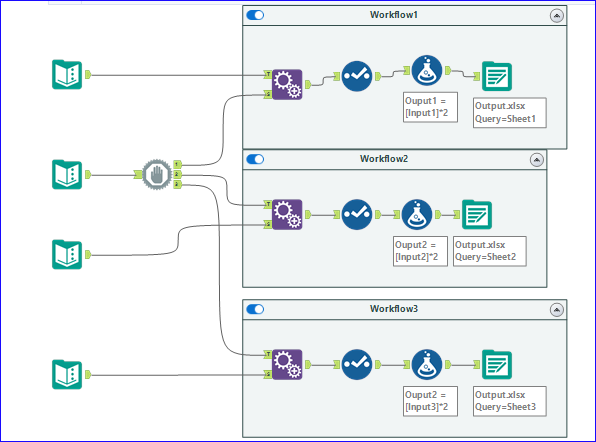Viewport: 596px width, 442px height.
Task: Select the Formula flask tool in Workflow3
Action: pos(427,364)
